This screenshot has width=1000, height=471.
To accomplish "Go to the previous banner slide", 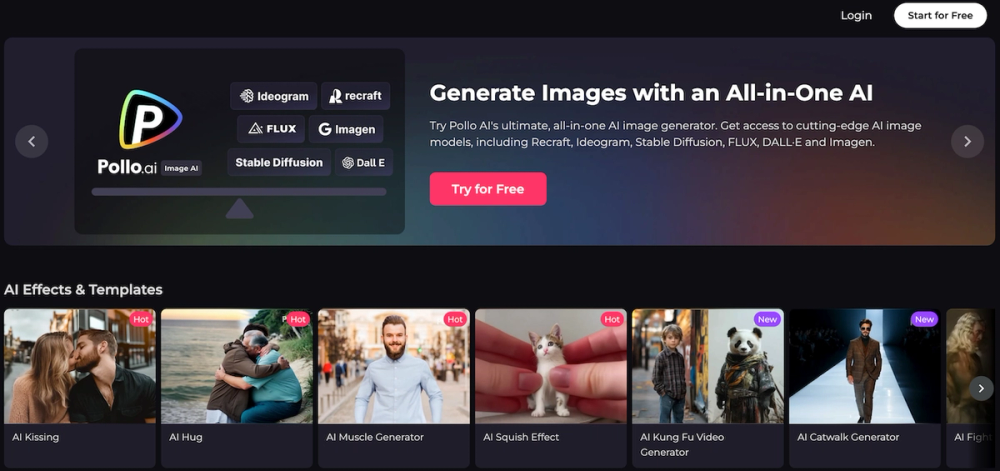I will [32, 141].
